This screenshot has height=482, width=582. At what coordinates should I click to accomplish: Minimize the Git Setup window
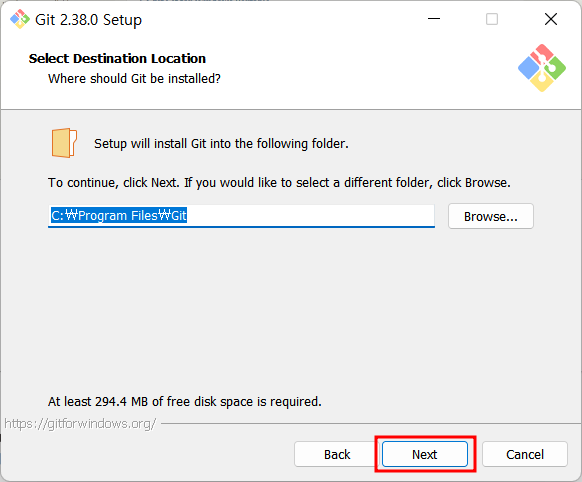(434, 19)
